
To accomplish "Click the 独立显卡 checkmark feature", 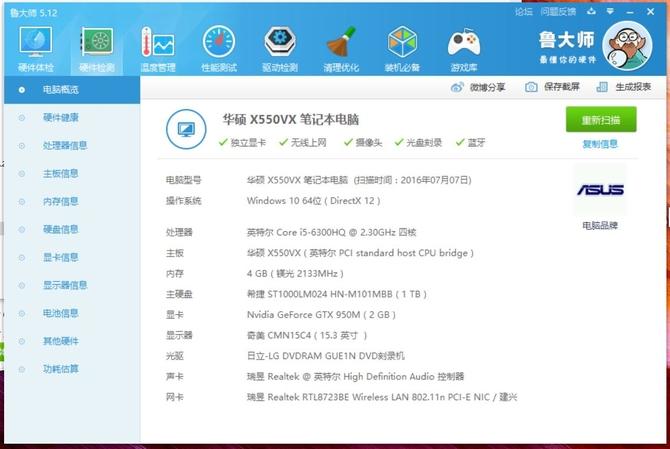I will (x=242, y=142).
